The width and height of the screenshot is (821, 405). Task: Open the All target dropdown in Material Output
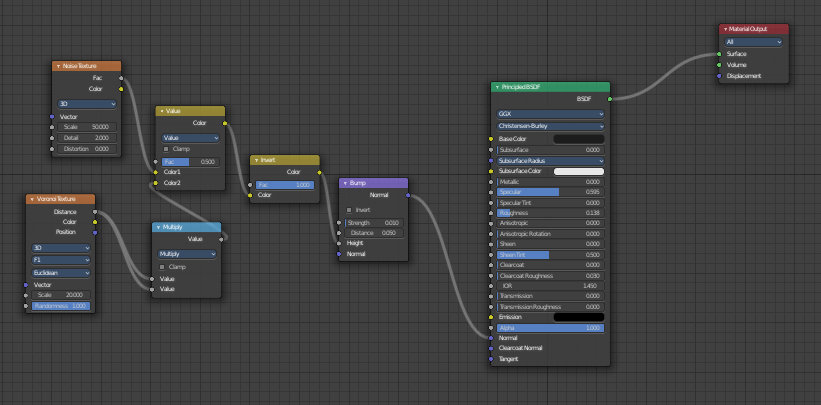(x=753, y=42)
